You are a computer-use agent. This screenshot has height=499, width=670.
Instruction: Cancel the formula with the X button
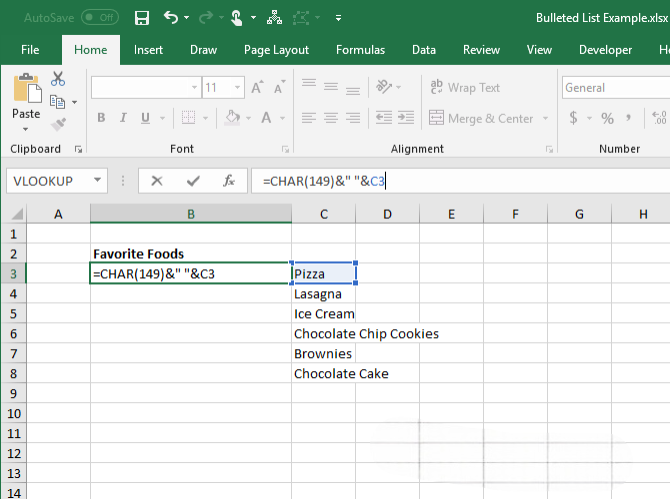157,181
